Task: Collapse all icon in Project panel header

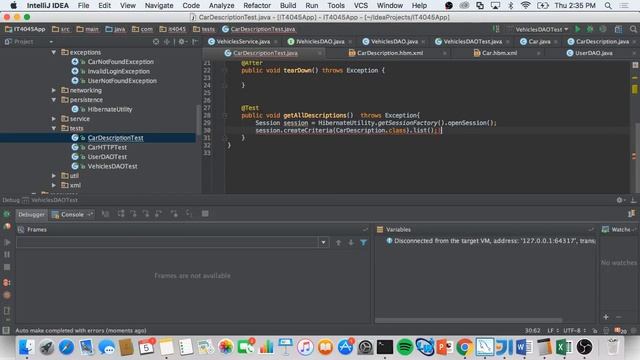Action: coord(167,42)
